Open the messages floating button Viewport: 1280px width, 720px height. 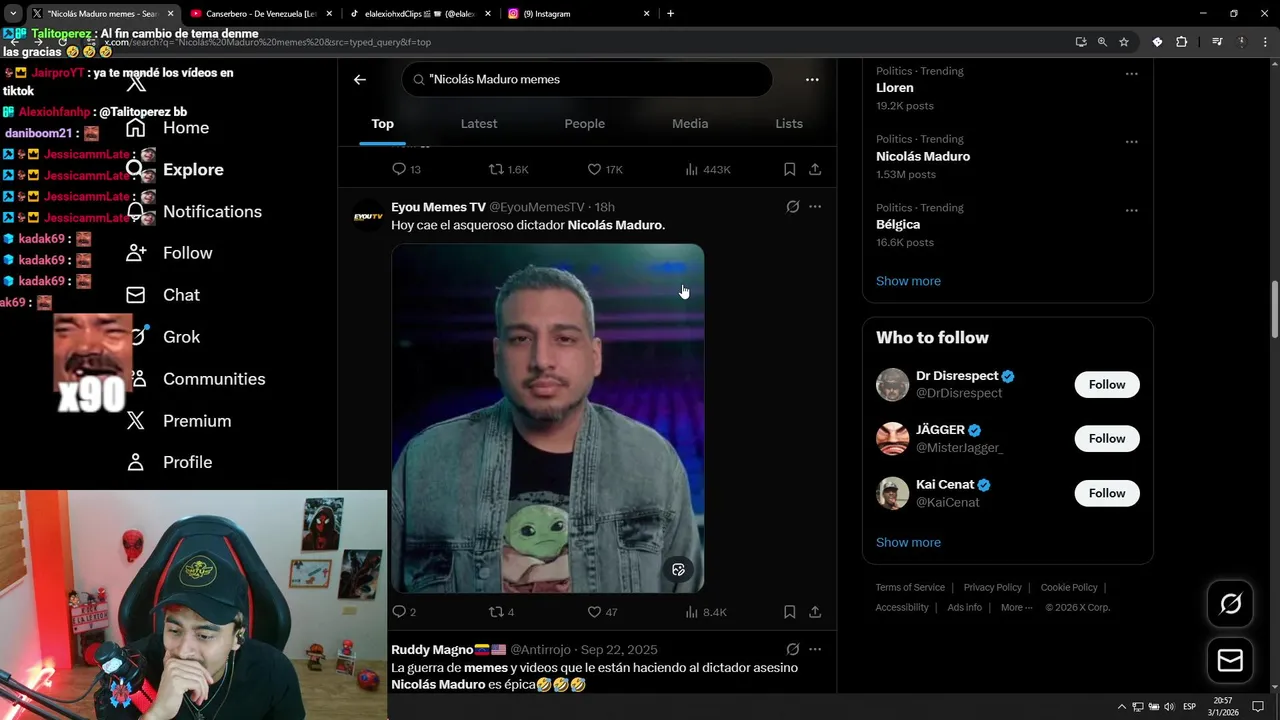1230,661
